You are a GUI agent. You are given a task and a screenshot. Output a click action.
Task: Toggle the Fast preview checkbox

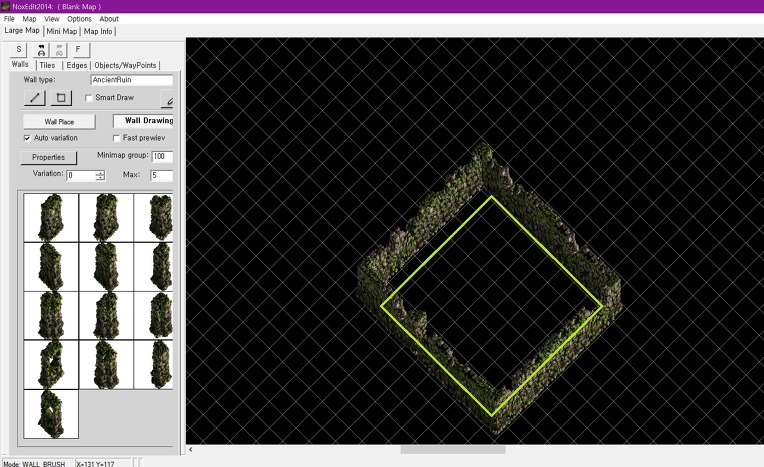(x=116, y=138)
